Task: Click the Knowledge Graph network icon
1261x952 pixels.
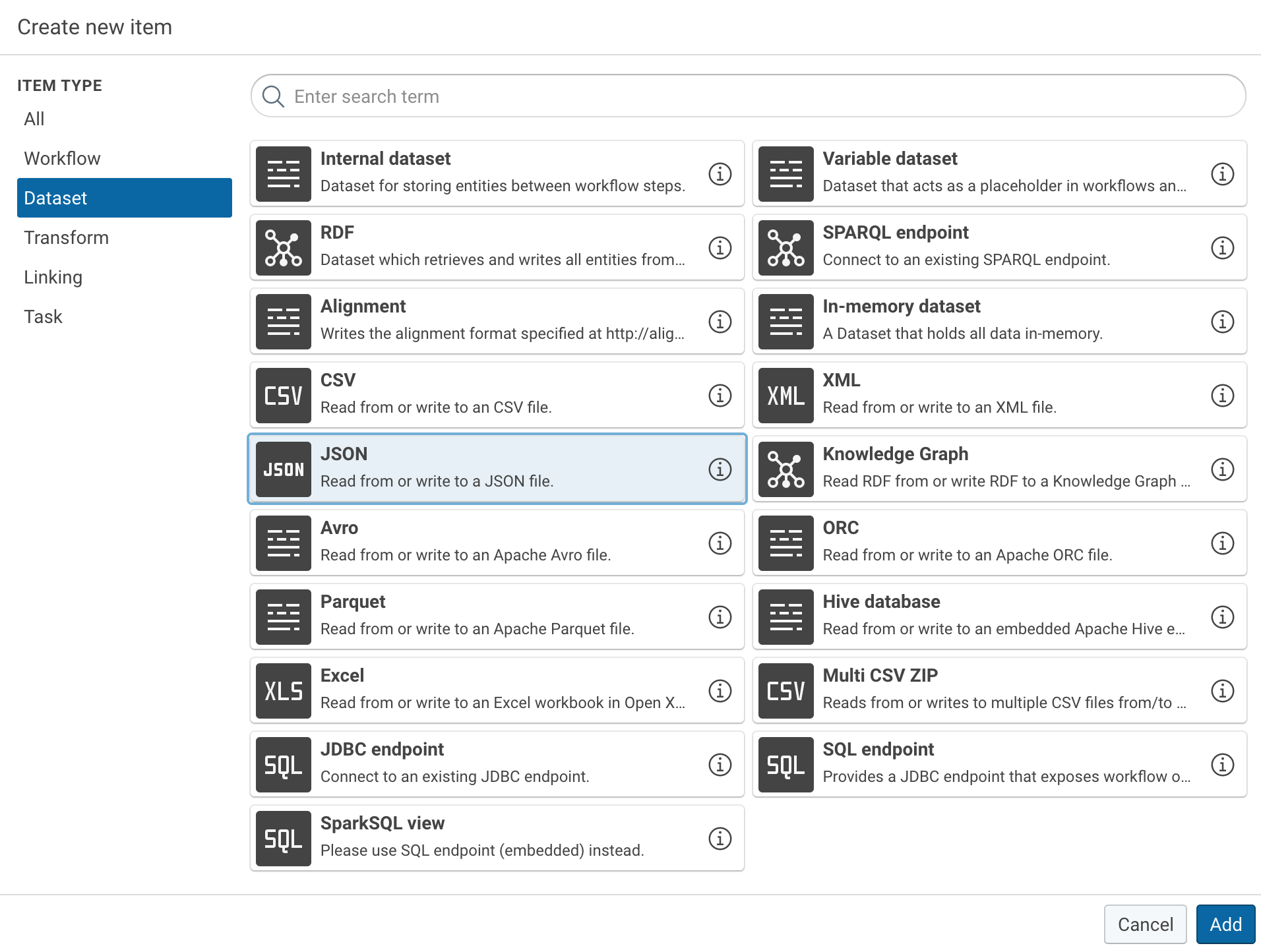Action: coord(785,469)
